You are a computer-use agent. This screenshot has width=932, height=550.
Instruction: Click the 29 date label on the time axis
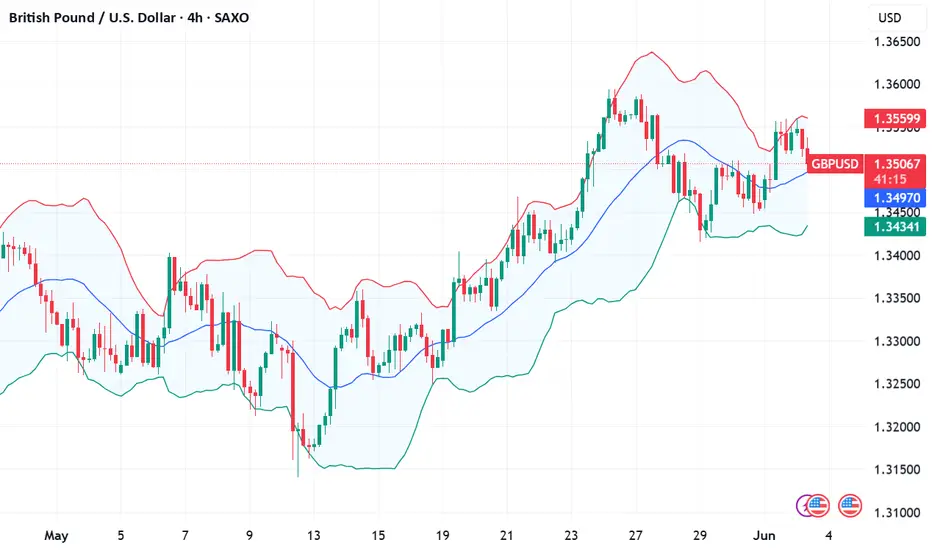click(x=700, y=536)
